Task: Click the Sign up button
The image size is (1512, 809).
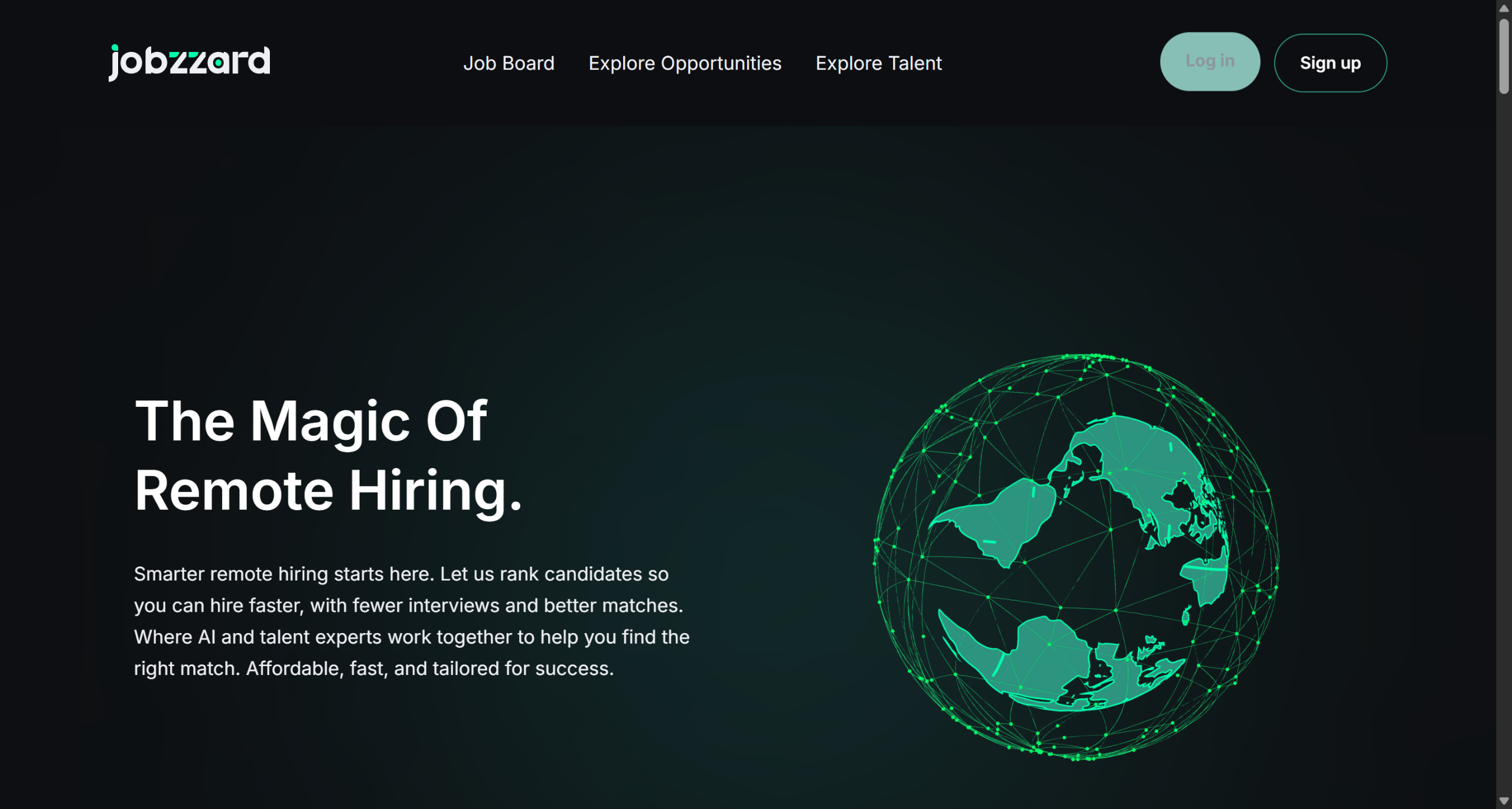Action: coord(1329,63)
